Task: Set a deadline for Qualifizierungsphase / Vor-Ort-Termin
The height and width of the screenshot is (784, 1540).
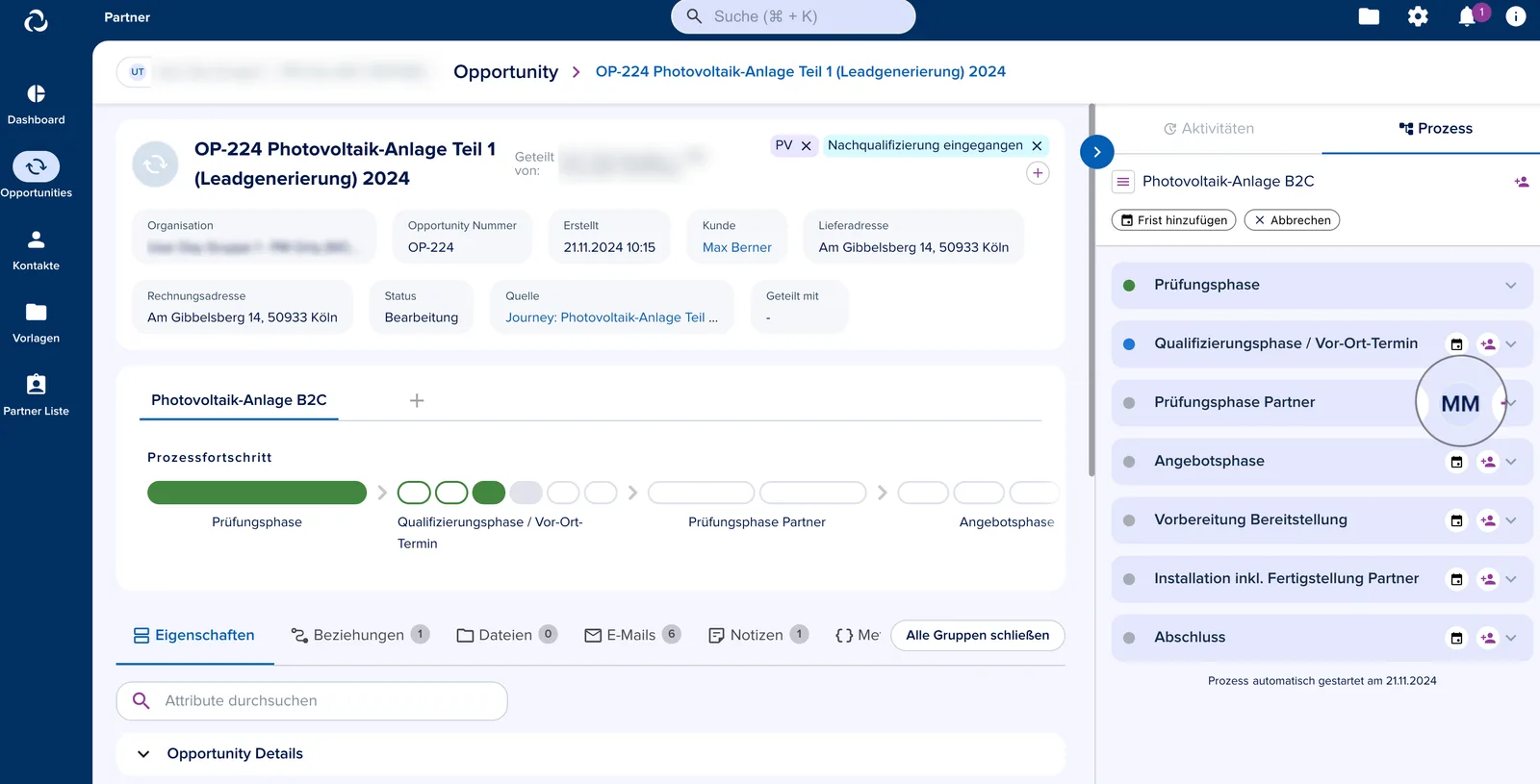Action: click(x=1457, y=344)
